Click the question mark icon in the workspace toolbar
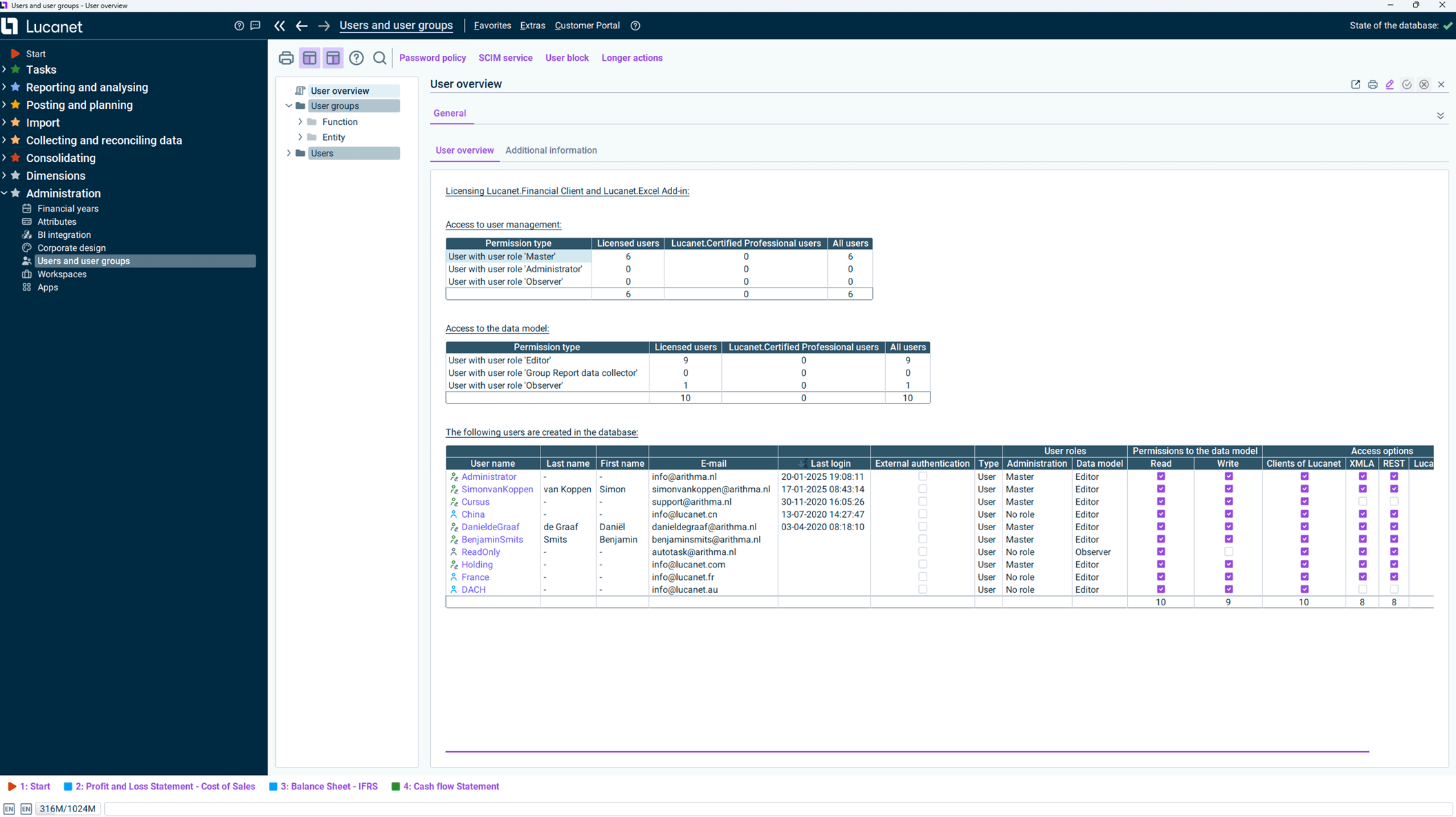This screenshot has width=1456, height=817. pos(356,58)
